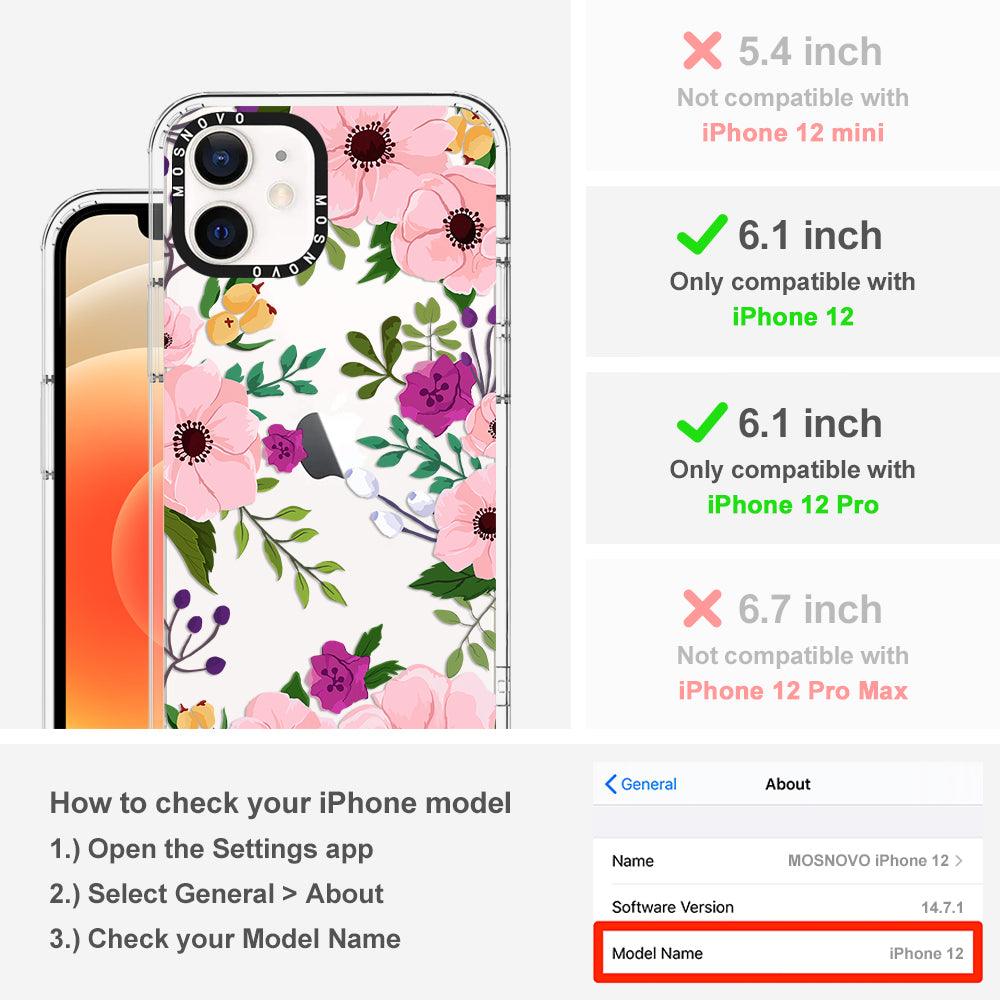The height and width of the screenshot is (1000, 1000).
Task: Select the highlighted Model Name row
Action: [x=788, y=953]
